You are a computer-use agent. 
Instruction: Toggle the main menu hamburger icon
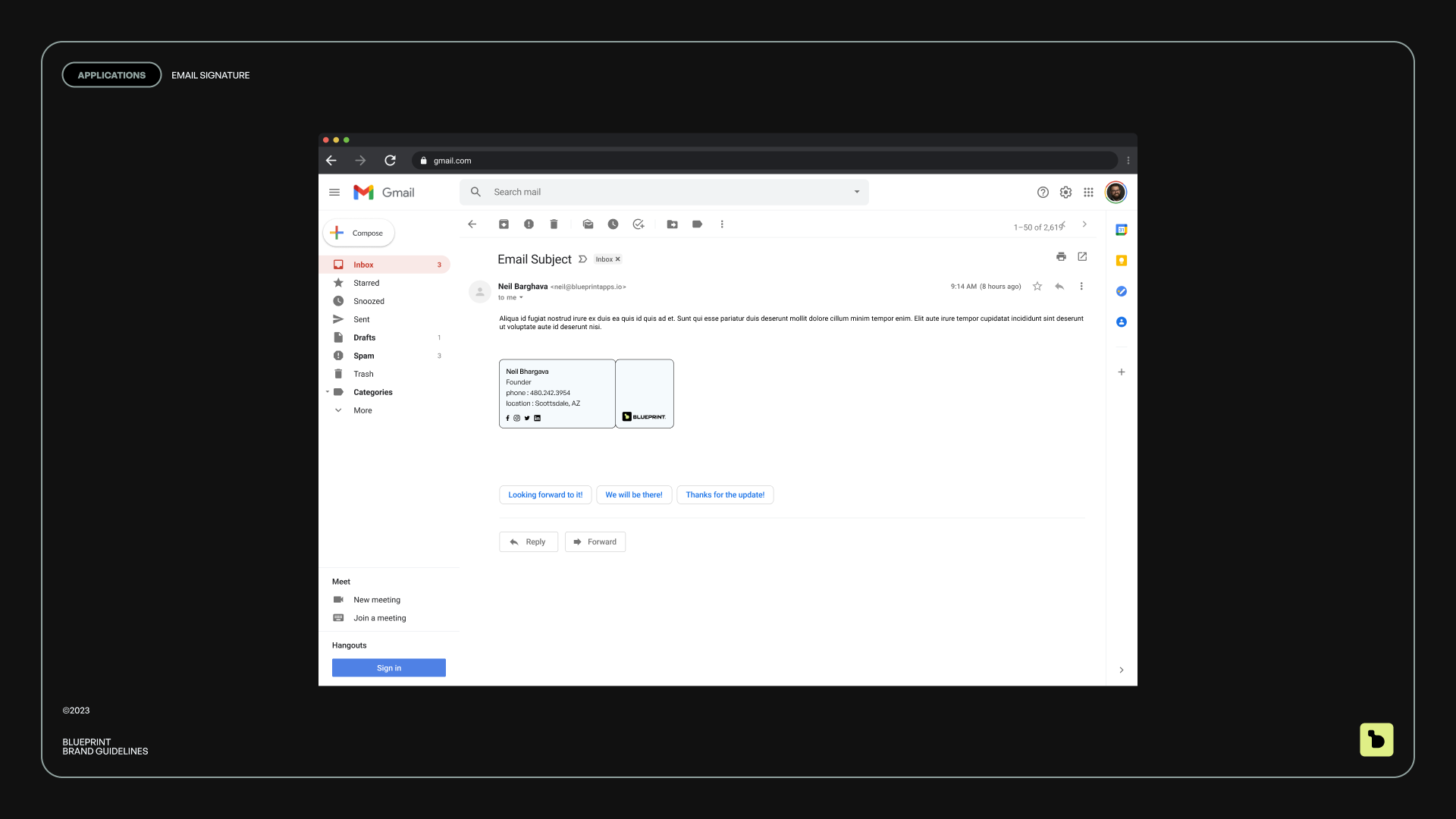tap(334, 193)
